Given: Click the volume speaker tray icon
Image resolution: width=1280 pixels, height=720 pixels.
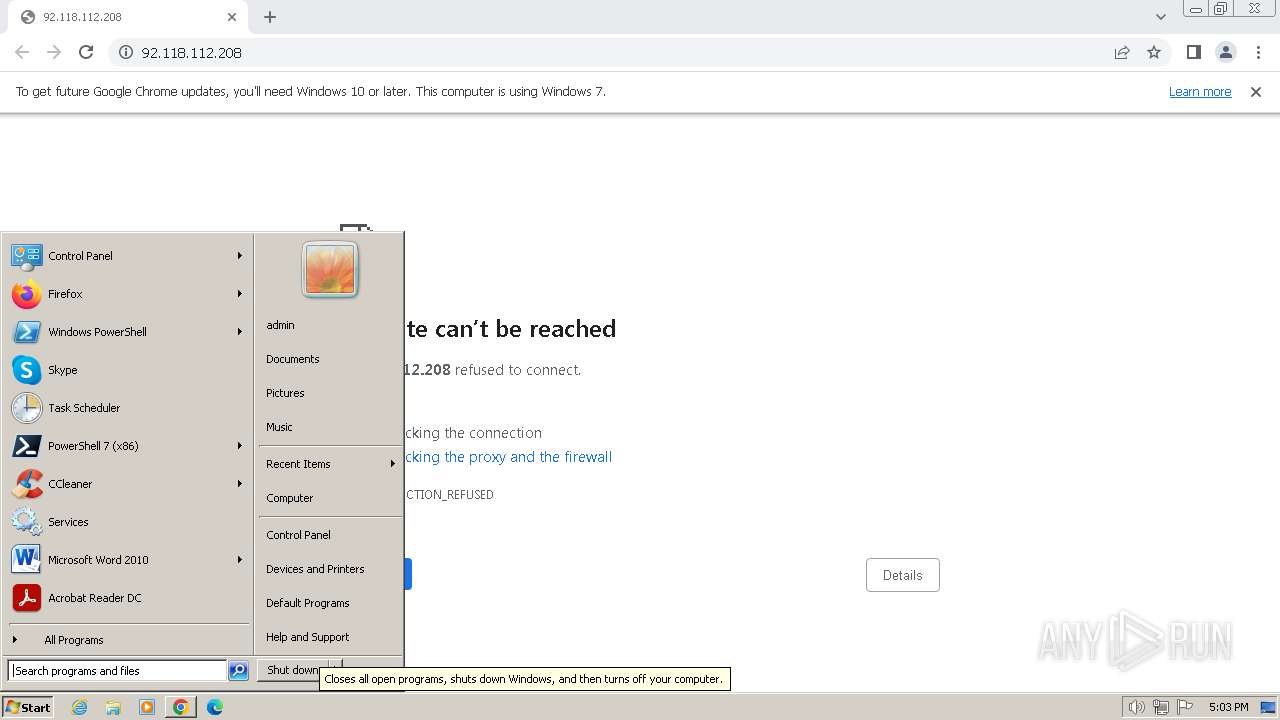Looking at the screenshot, I should [x=1136, y=707].
